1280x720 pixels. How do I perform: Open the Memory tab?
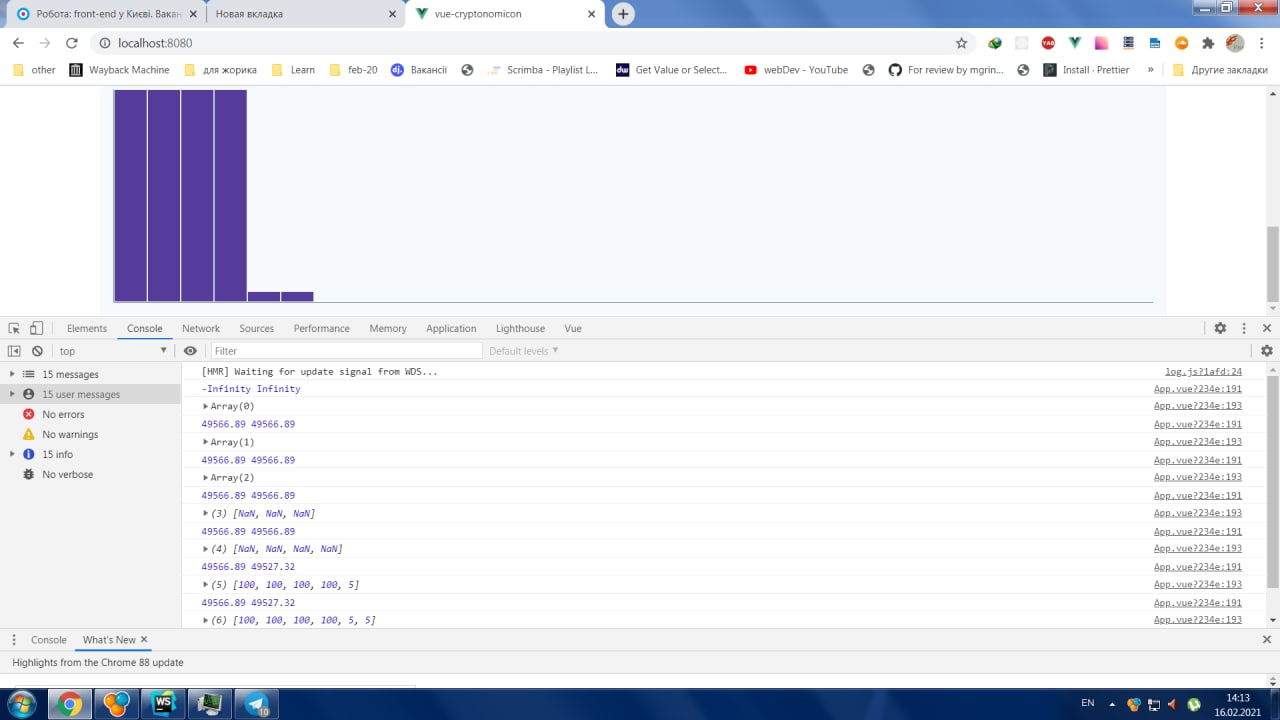point(388,328)
